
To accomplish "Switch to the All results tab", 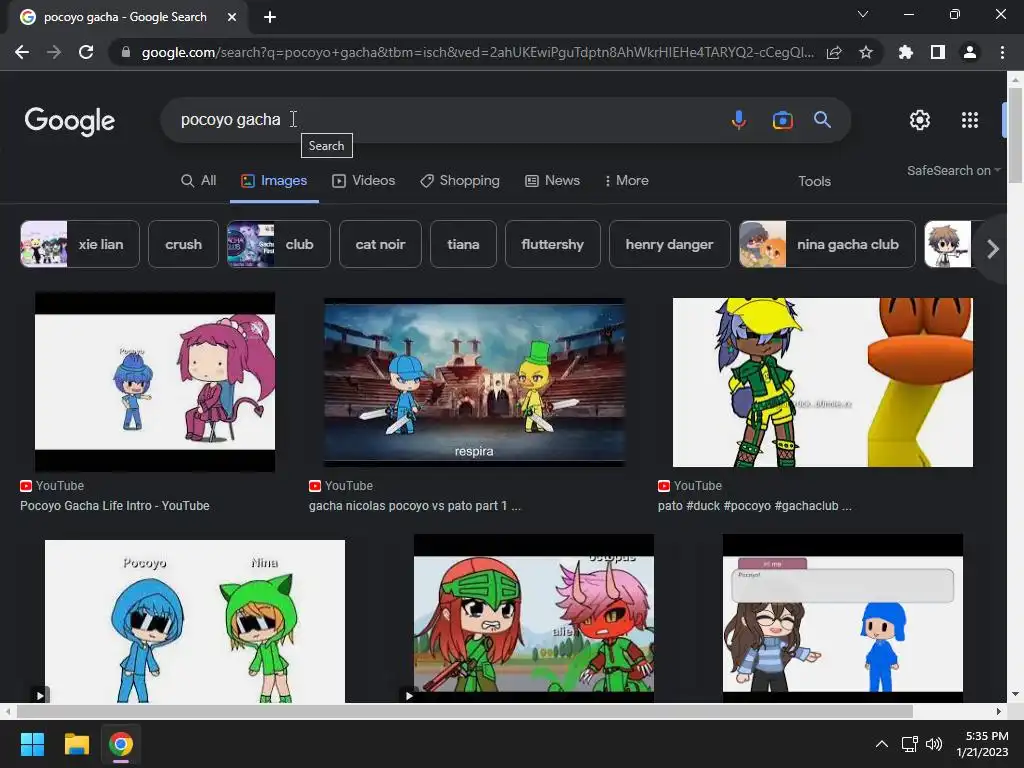I will 199,180.
